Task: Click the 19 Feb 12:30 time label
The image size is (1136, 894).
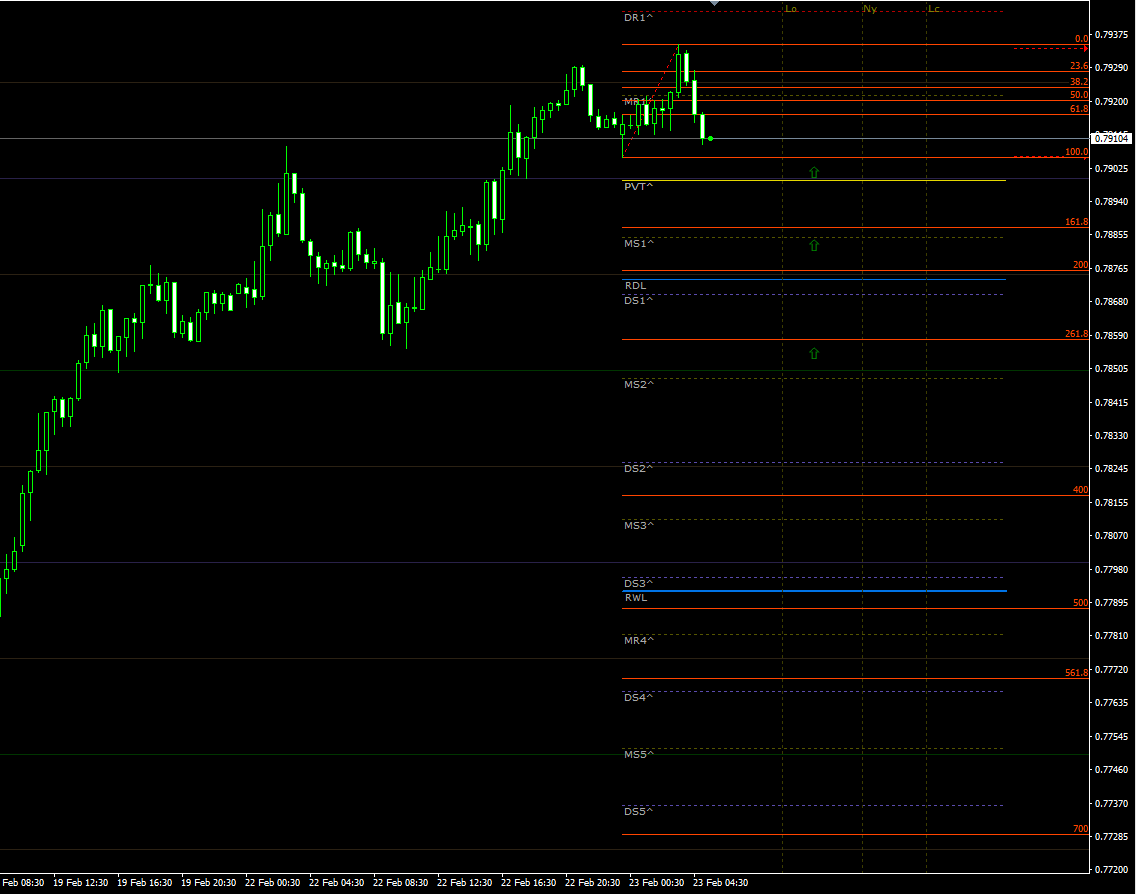Action: click(80, 882)
